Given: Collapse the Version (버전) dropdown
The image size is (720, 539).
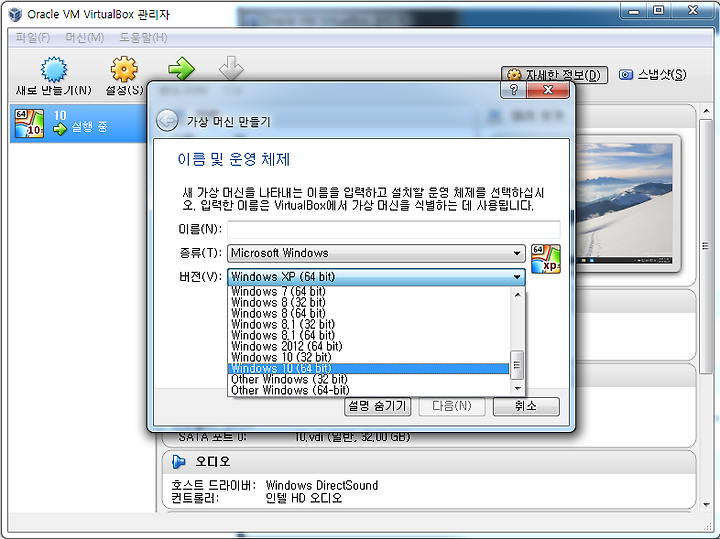Looking at the screenshot, I should [376, 277].
